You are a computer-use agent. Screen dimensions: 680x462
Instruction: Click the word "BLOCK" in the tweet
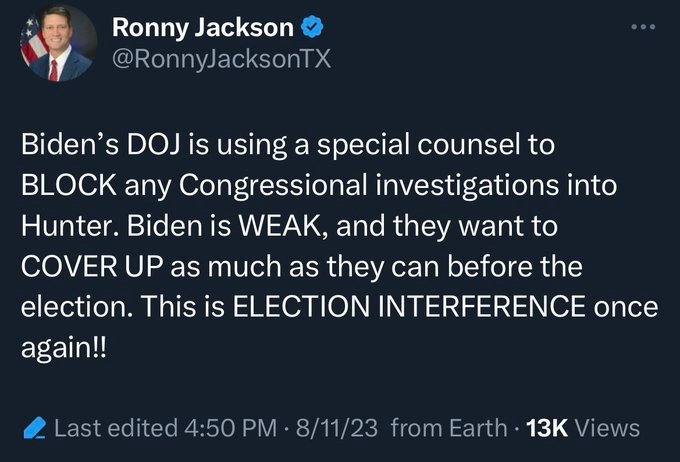(x=68, y=186)
